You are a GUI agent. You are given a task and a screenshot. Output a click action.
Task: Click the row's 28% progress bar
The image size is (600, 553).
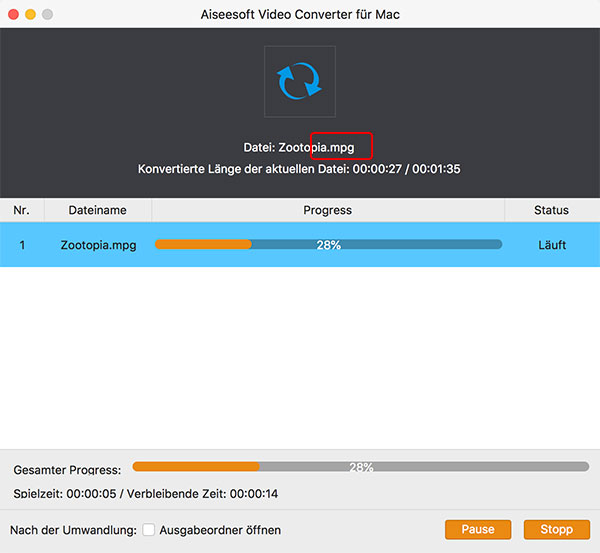328,245
